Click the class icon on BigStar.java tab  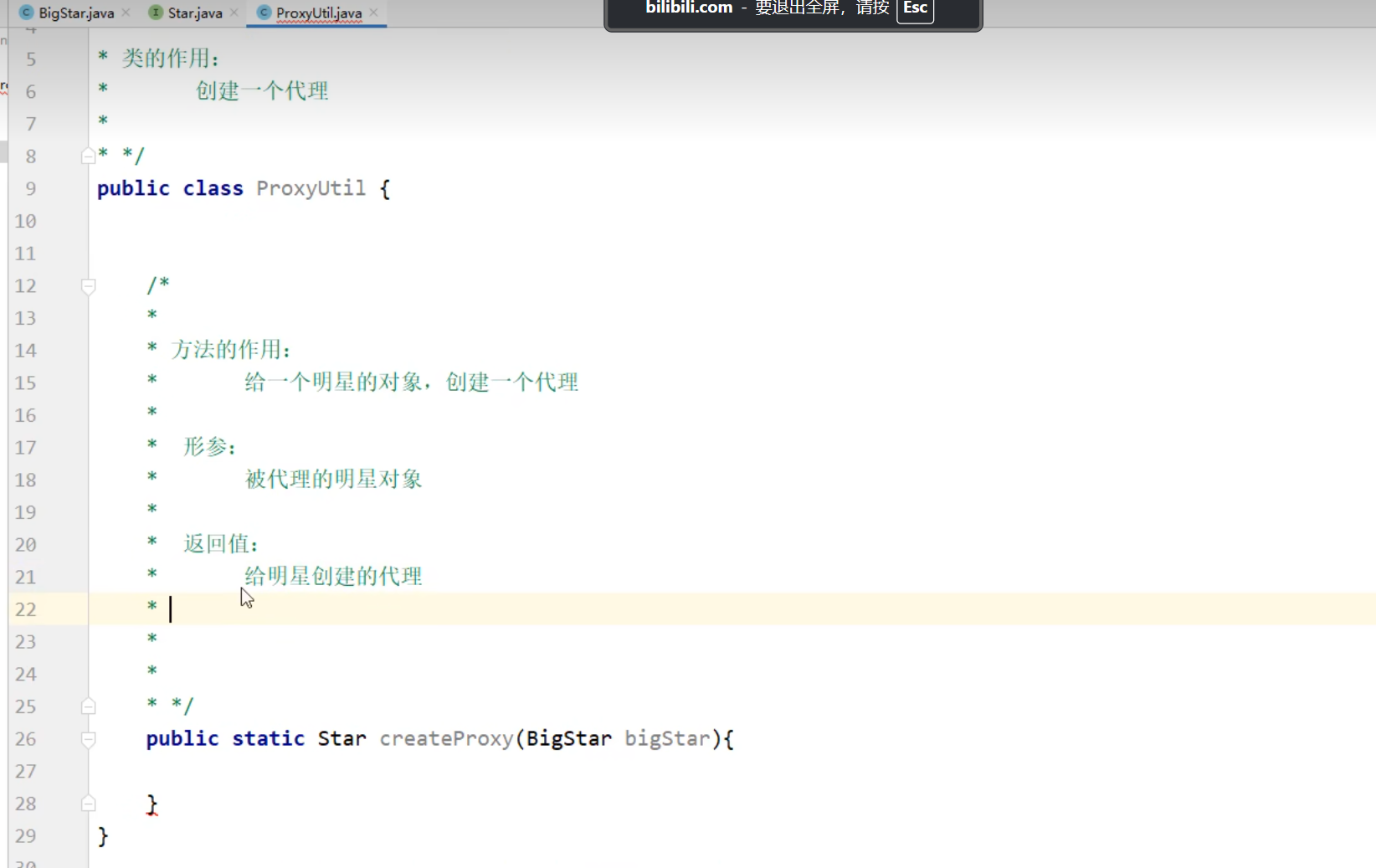[x=26, y=13]
